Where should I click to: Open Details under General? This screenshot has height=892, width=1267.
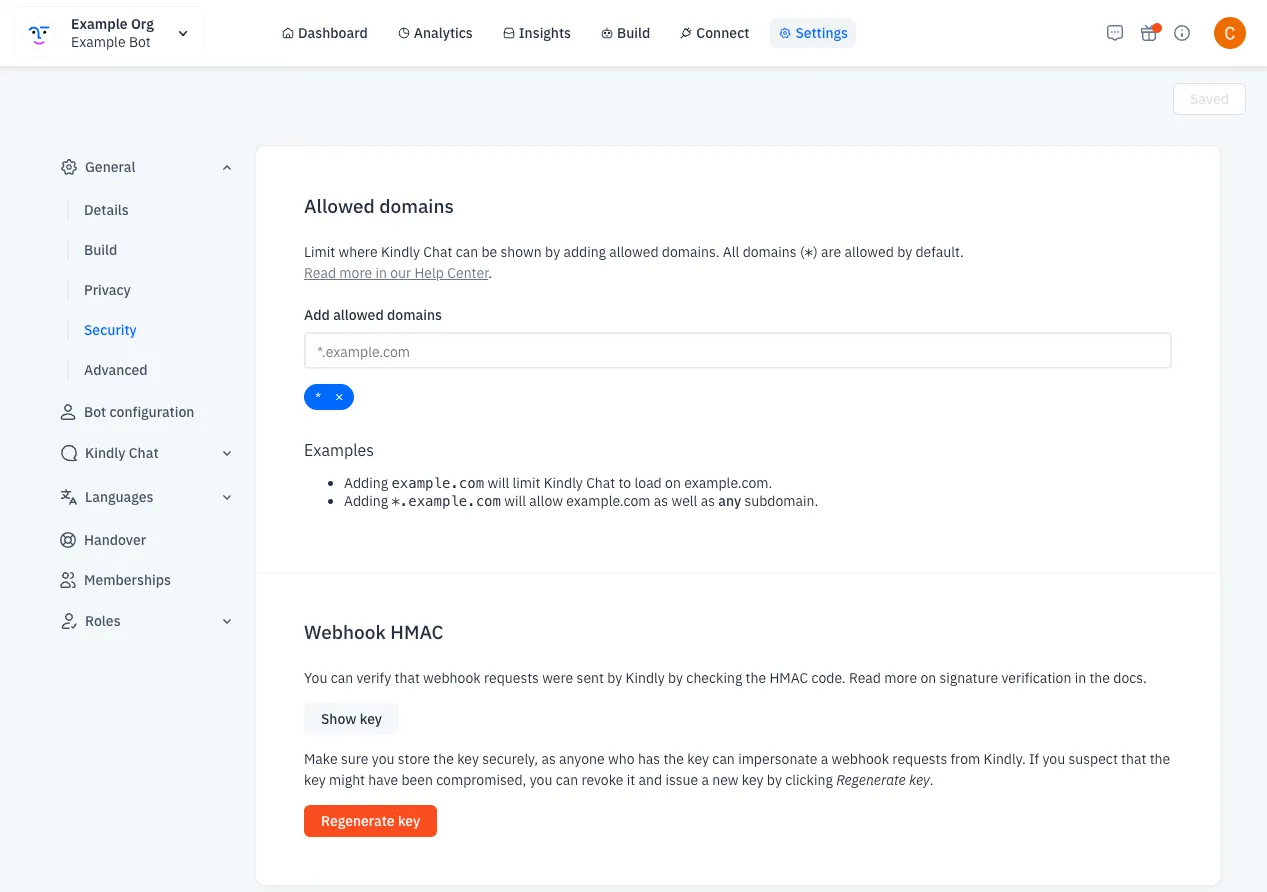(x=106, y=210)
